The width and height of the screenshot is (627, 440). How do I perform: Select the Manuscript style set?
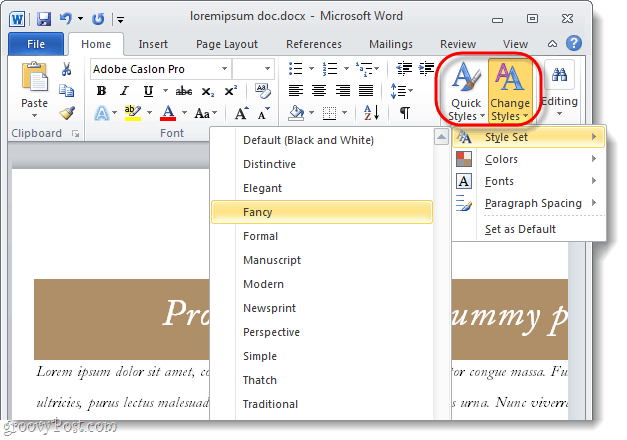322,260
